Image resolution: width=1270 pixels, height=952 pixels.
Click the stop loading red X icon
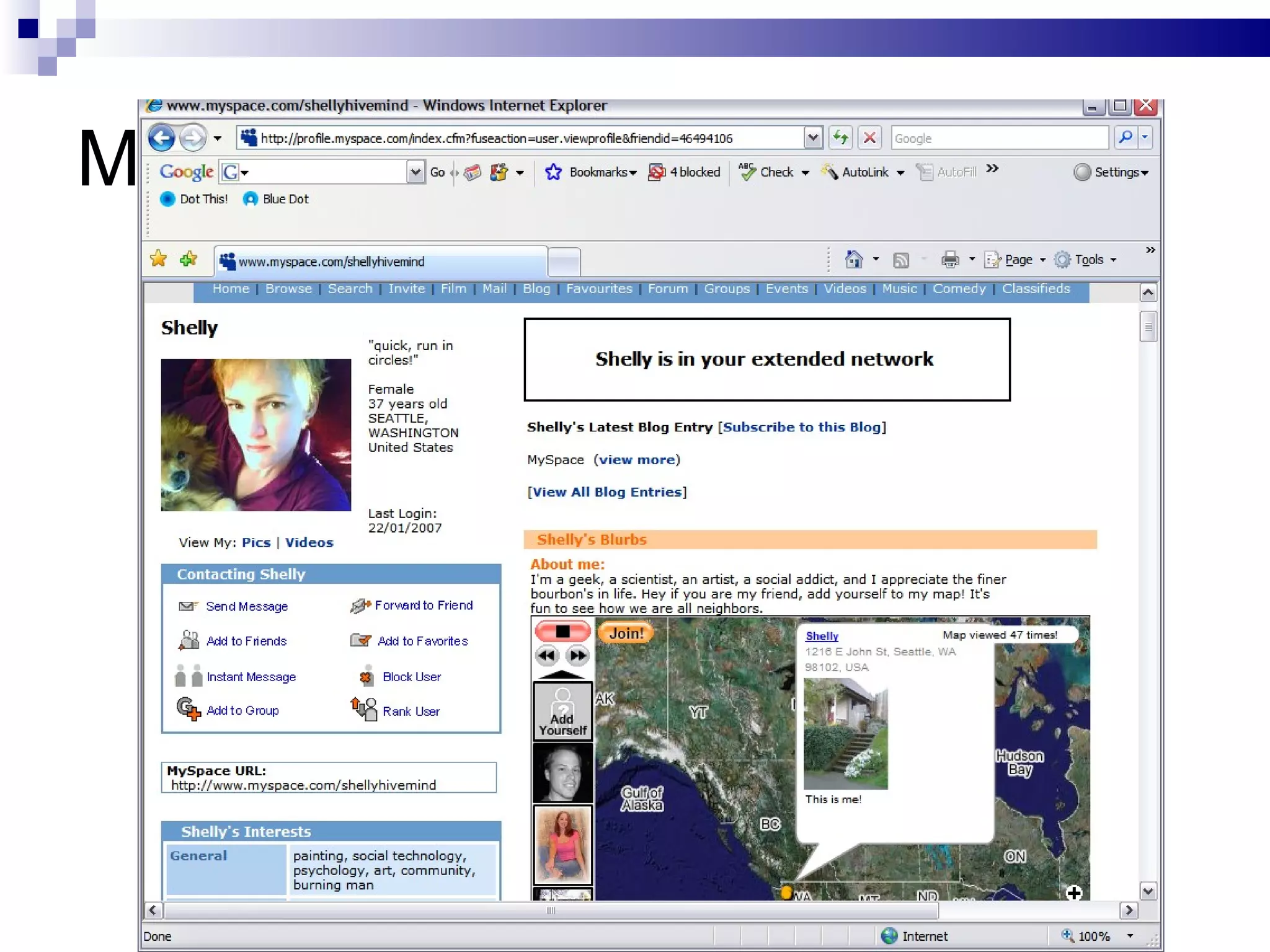tap(869, 138)
